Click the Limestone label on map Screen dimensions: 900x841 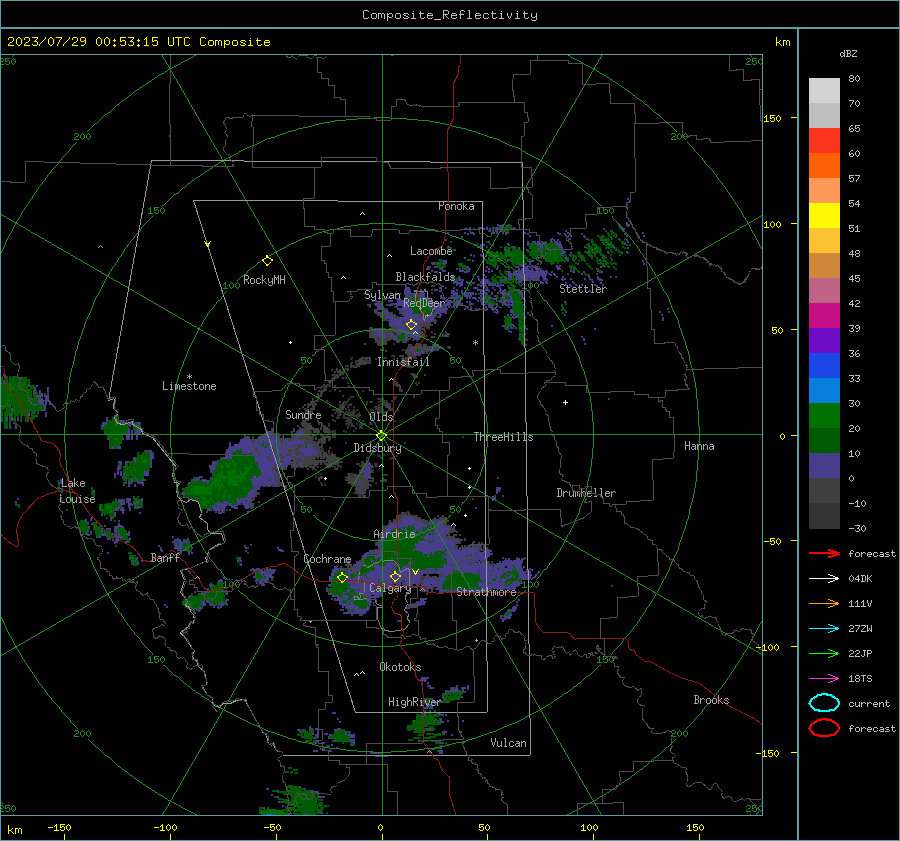[189, 386]
